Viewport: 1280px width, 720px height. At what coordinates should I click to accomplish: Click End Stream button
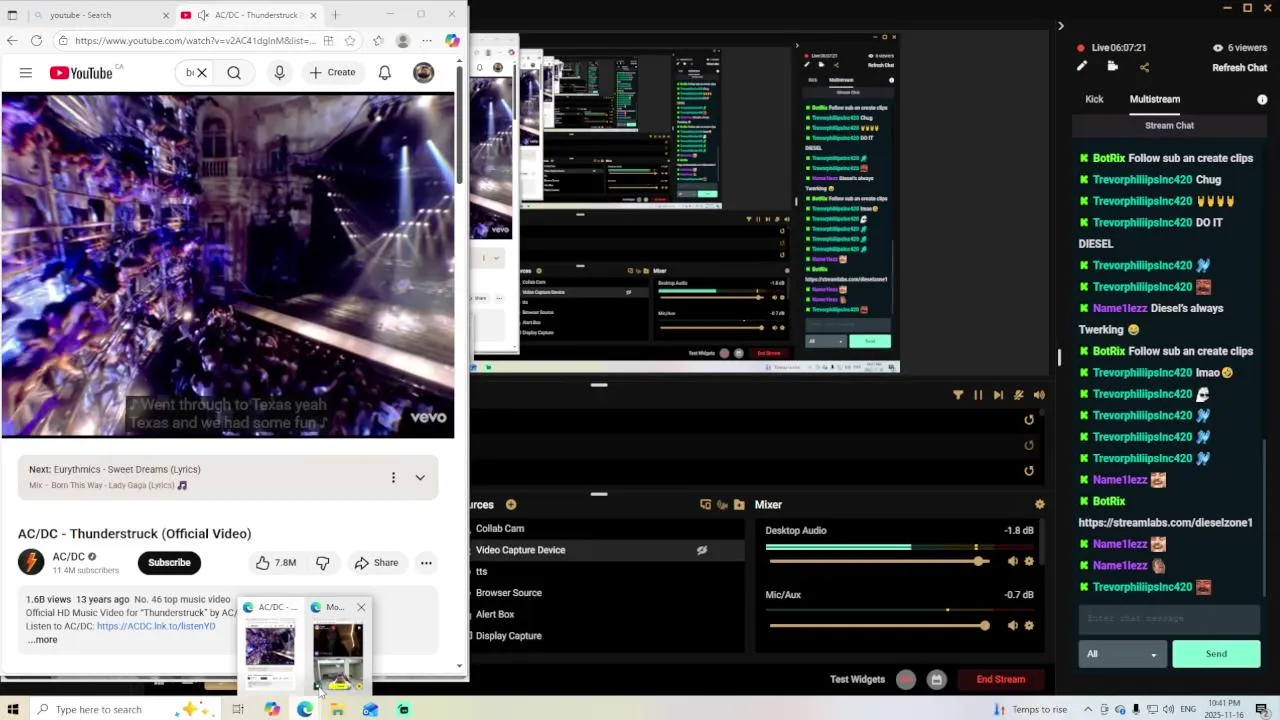click(1000, 680)
